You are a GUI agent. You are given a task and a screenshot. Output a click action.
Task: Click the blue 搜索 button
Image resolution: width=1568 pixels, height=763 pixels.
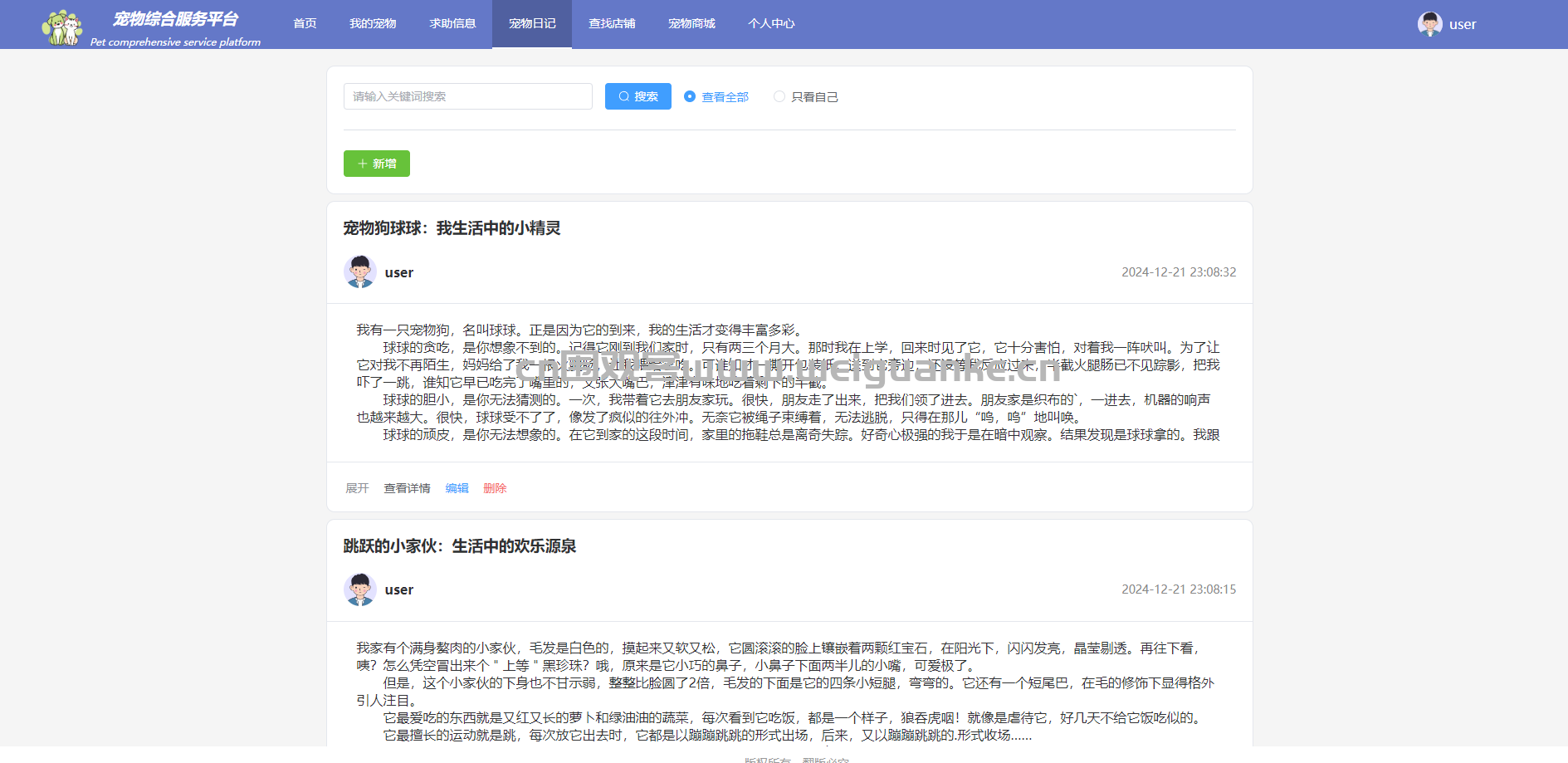(x=638, y=96)
